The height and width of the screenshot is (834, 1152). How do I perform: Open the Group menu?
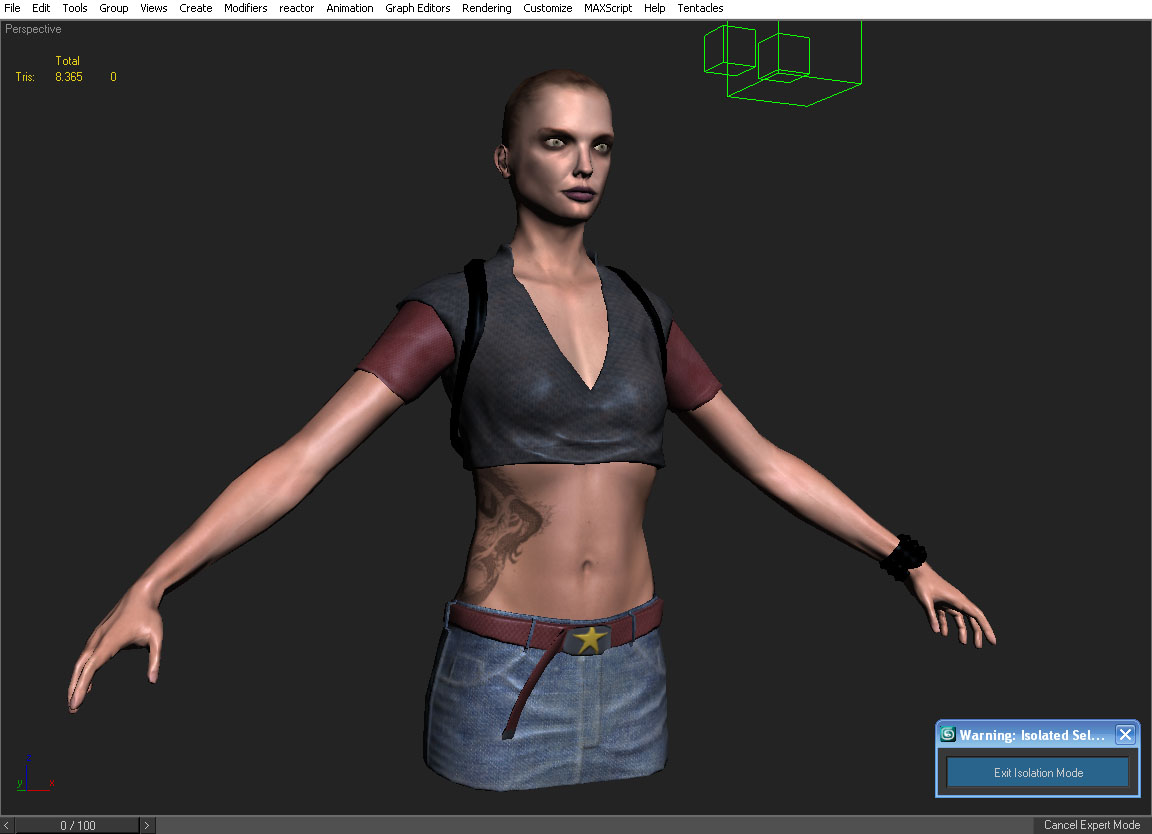114,8
